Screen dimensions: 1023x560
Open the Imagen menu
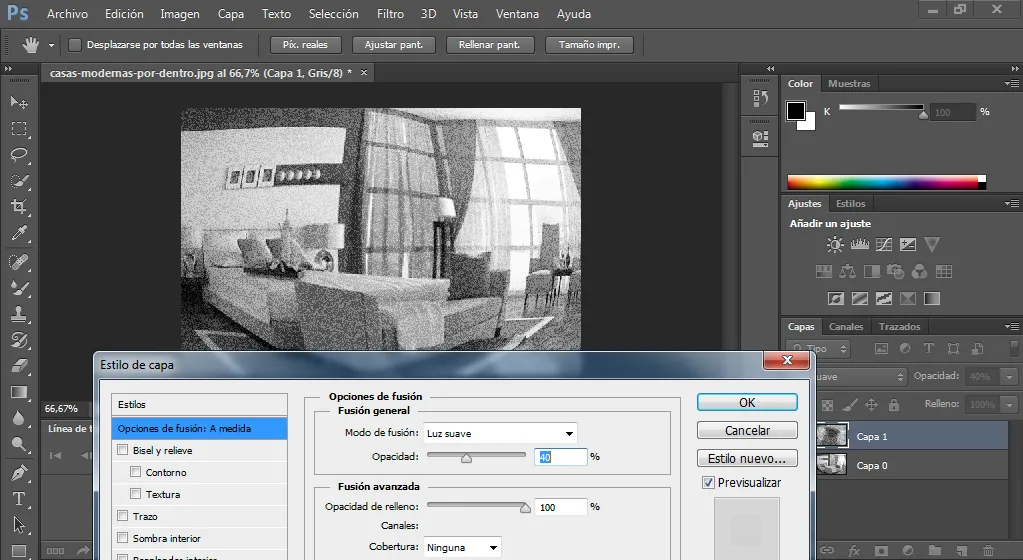click(180, 14)
